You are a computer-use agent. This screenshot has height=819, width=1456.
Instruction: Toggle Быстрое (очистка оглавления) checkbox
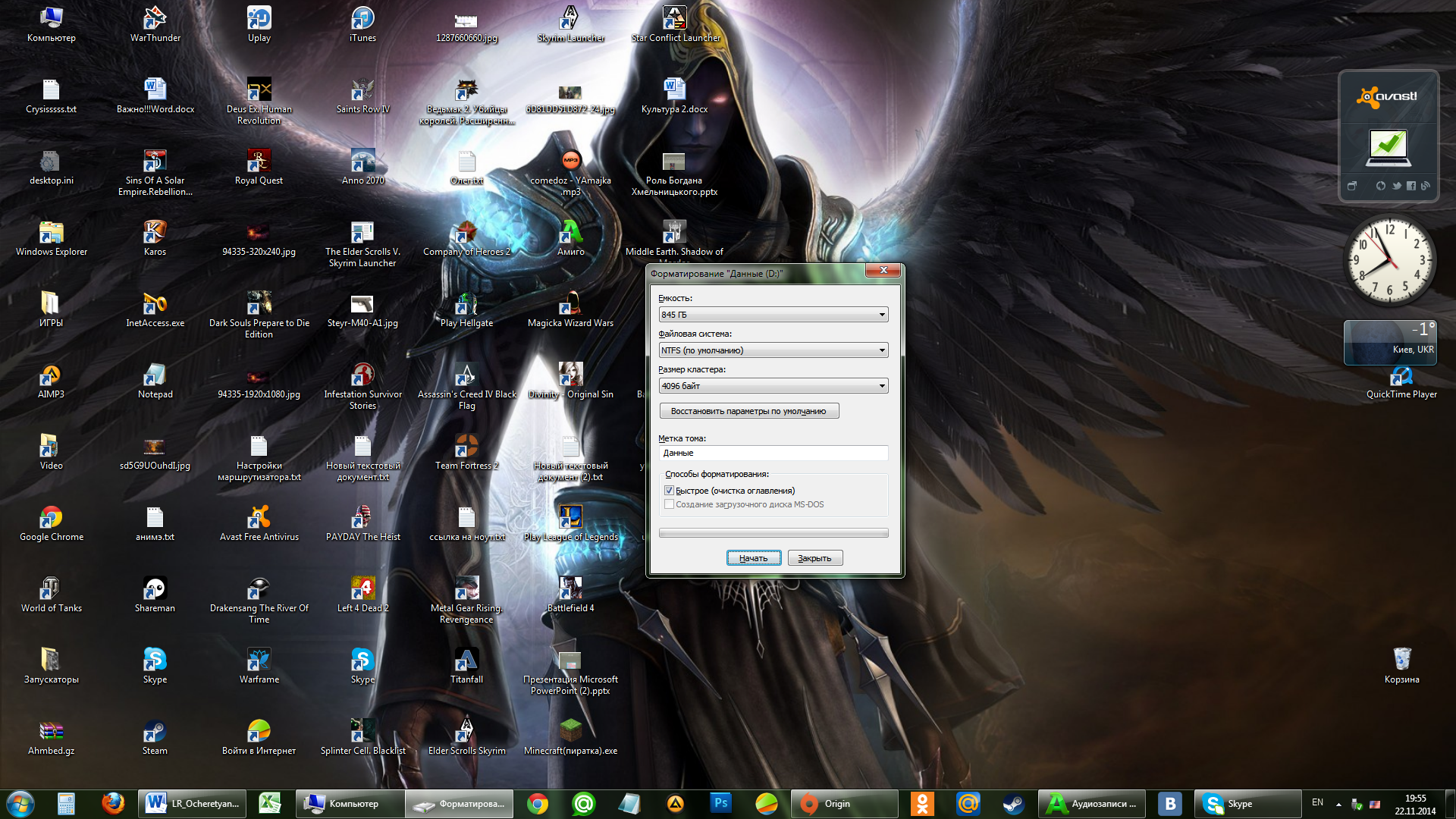[x=669, y=491]
